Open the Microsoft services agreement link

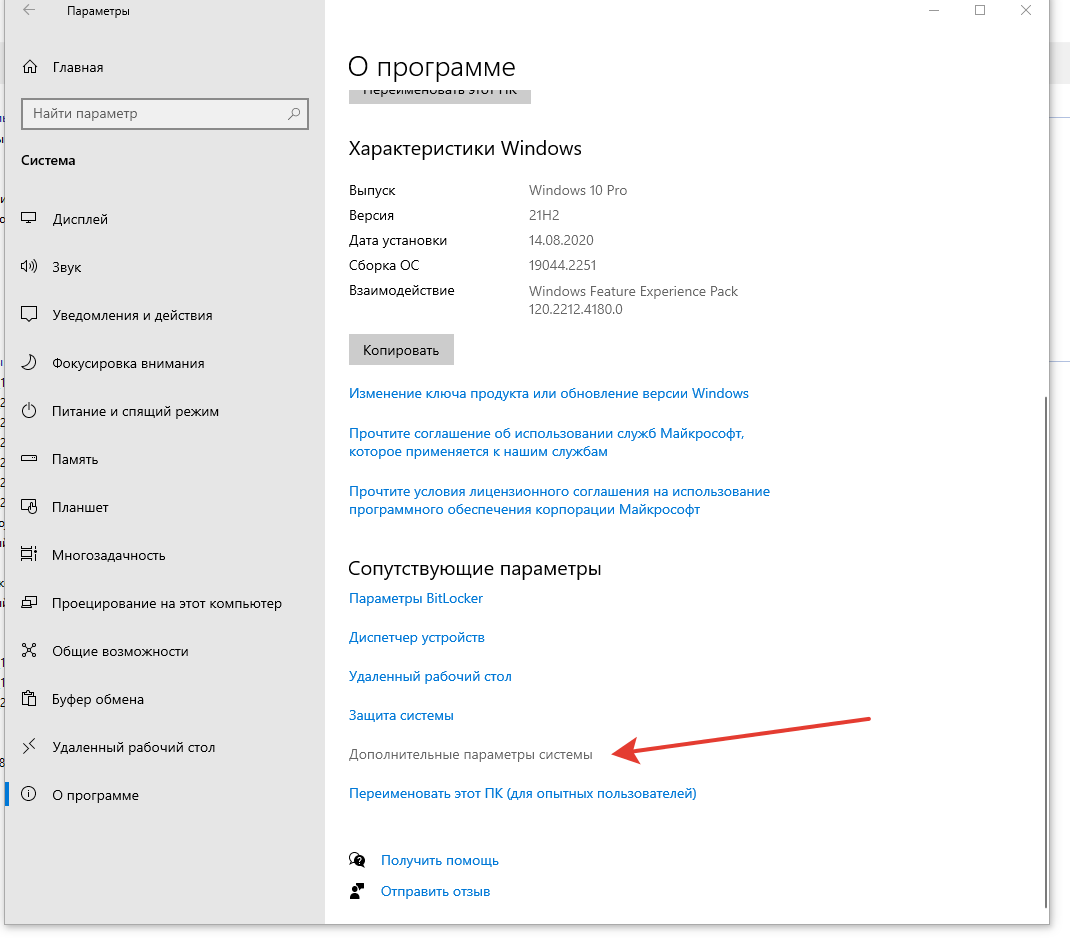(x=547, y=442)
